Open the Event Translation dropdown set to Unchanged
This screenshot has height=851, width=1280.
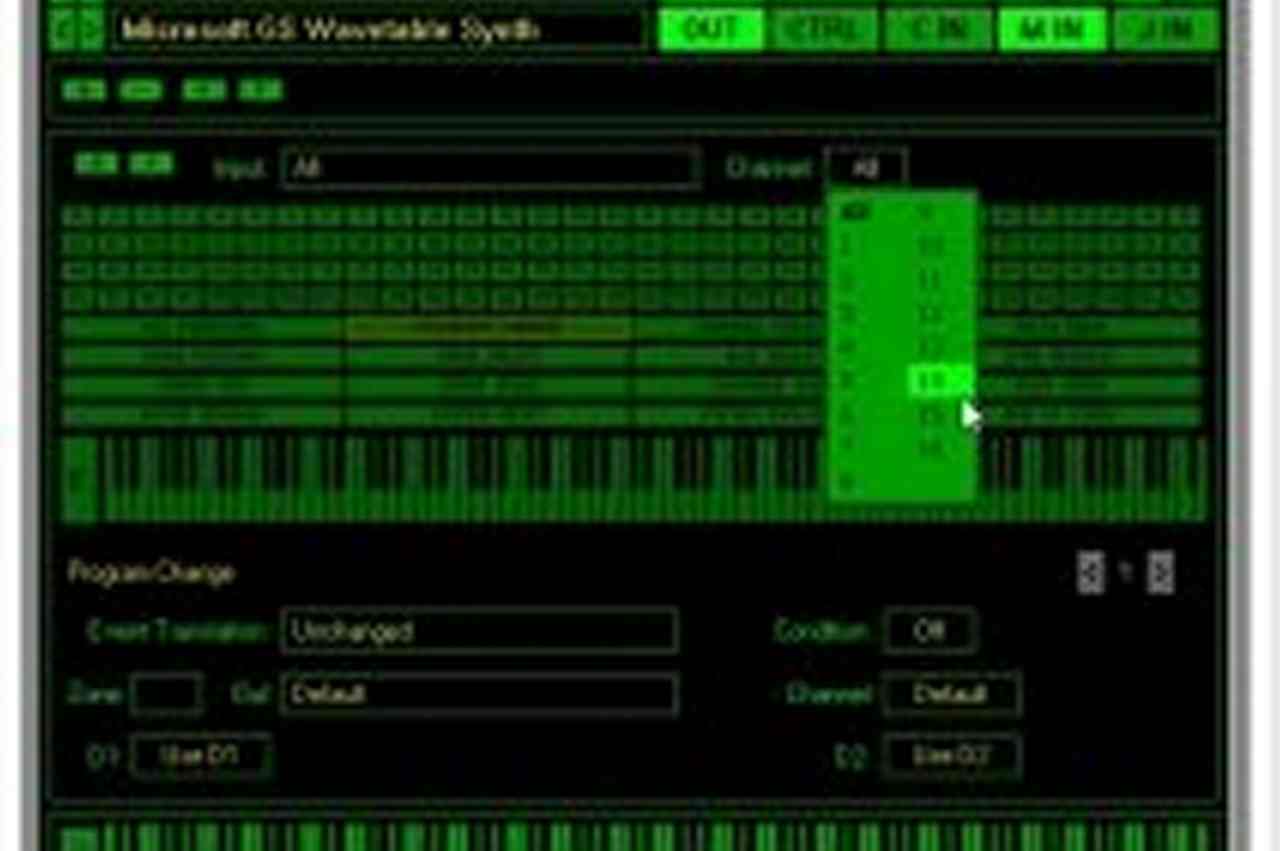pos(479,632)
